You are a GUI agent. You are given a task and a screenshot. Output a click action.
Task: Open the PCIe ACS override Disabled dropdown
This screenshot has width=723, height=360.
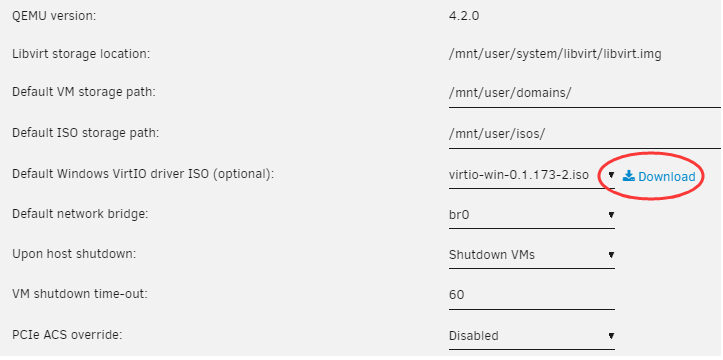tap(532, 336)
